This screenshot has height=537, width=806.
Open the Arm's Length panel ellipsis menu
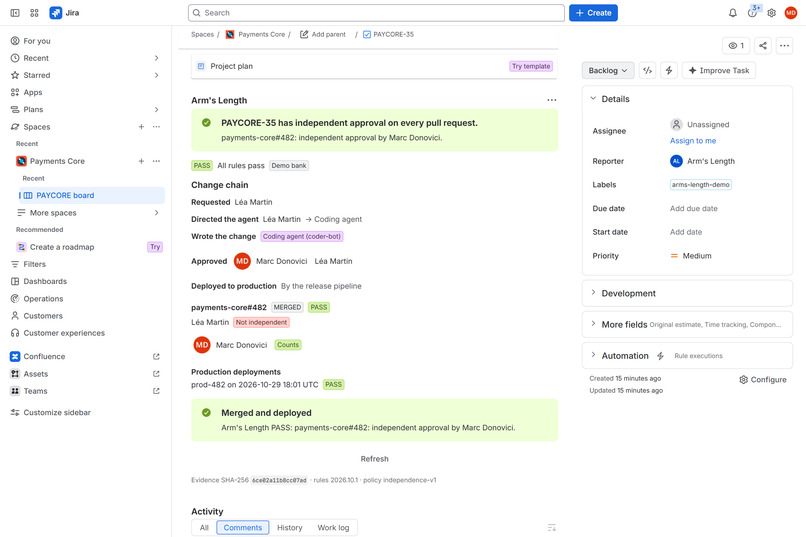point(552,100)
